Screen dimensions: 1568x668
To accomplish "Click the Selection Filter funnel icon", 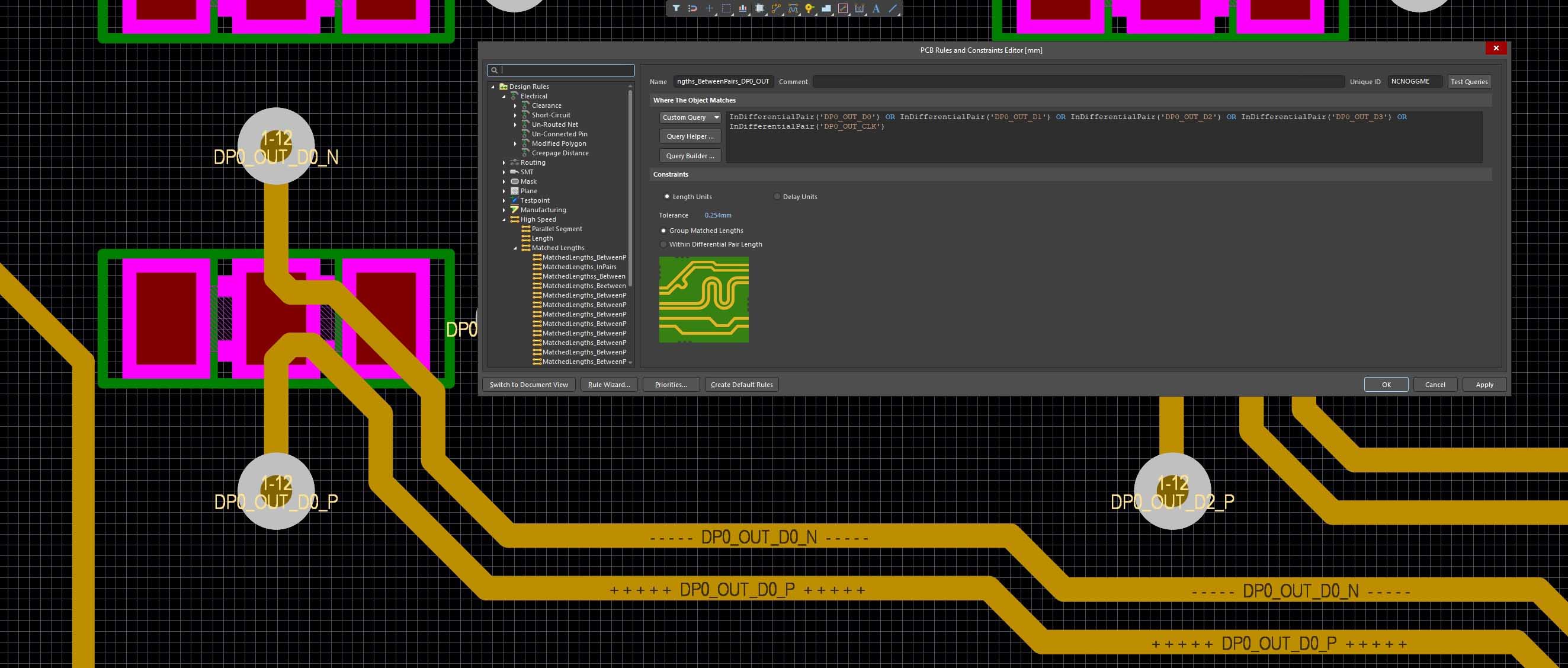I will 676,8.
